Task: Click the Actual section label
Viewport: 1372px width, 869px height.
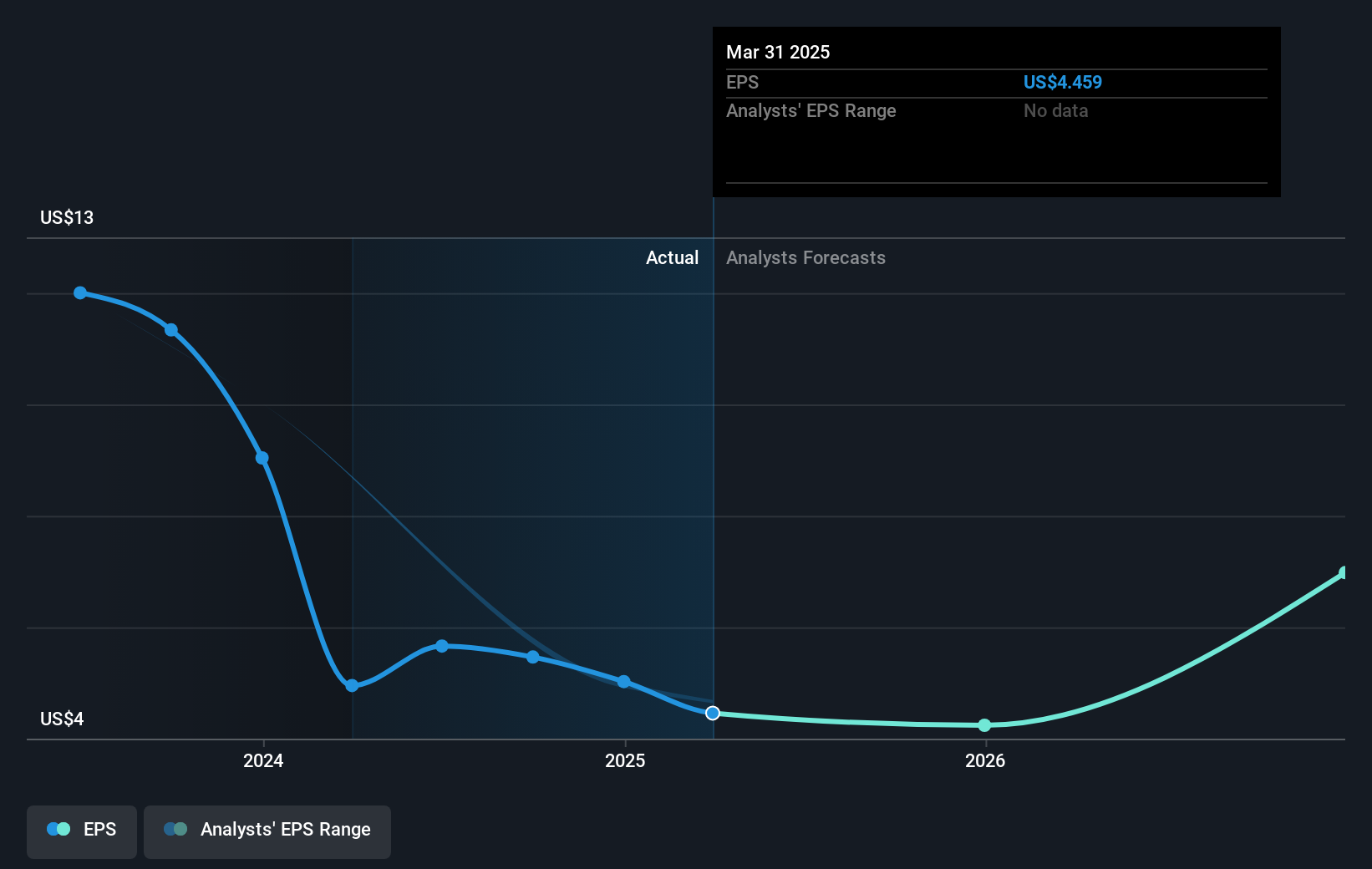Action: [x=672, y=257]
